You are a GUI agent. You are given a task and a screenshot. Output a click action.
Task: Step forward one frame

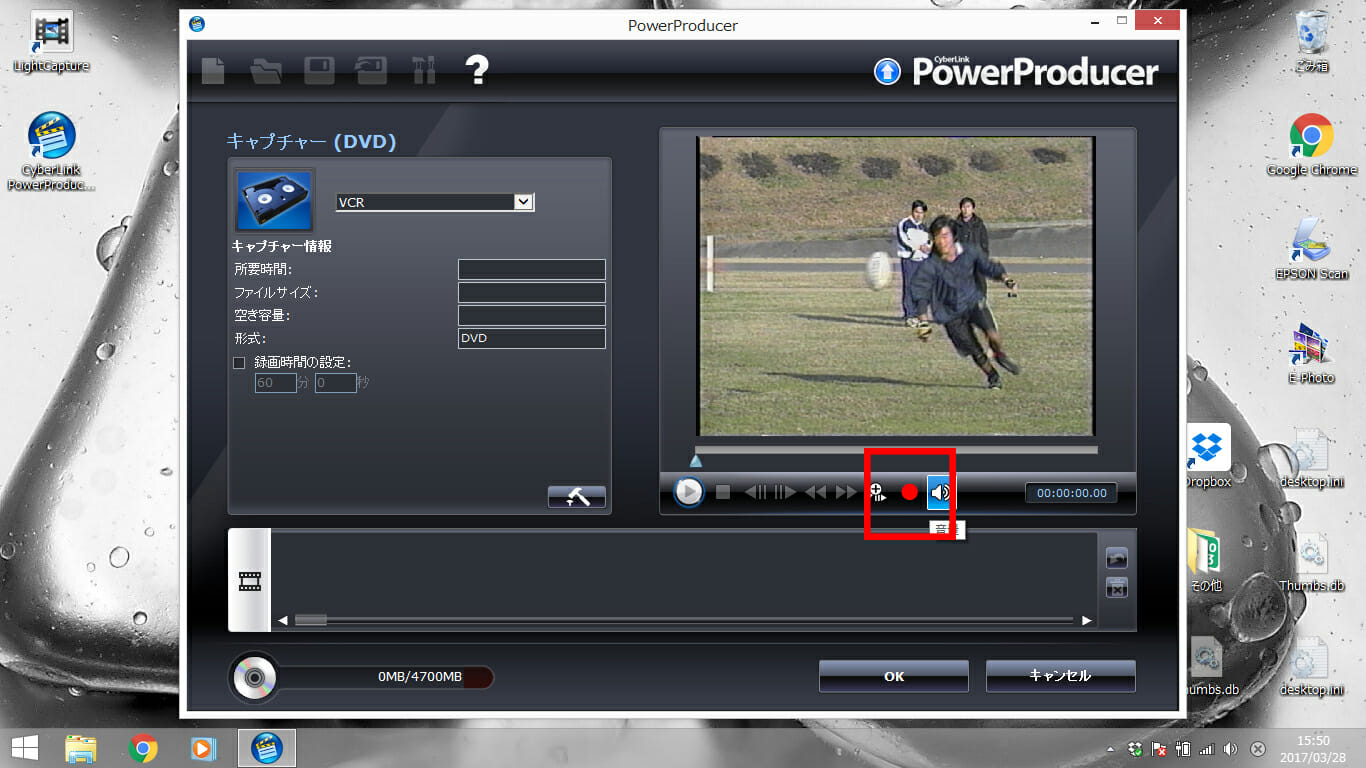pyautogui.click(x=785, y=492)
